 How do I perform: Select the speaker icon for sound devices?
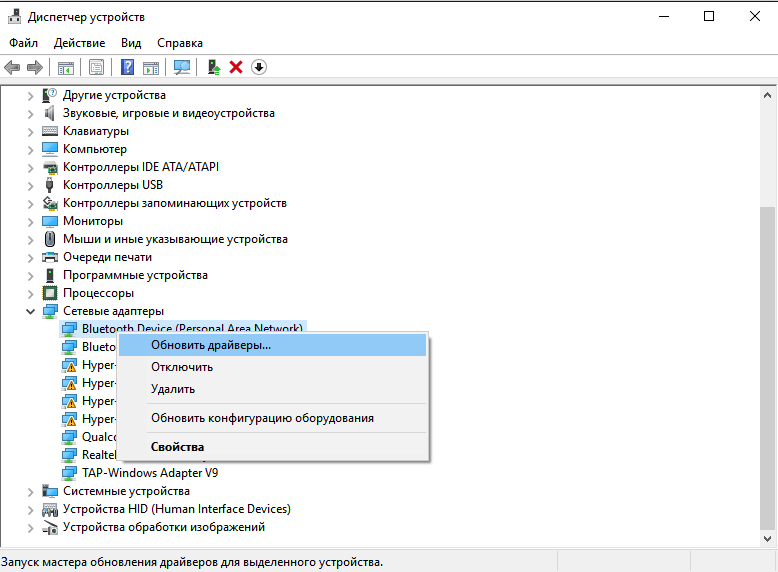pyautogui.click(x=50, y=113)
